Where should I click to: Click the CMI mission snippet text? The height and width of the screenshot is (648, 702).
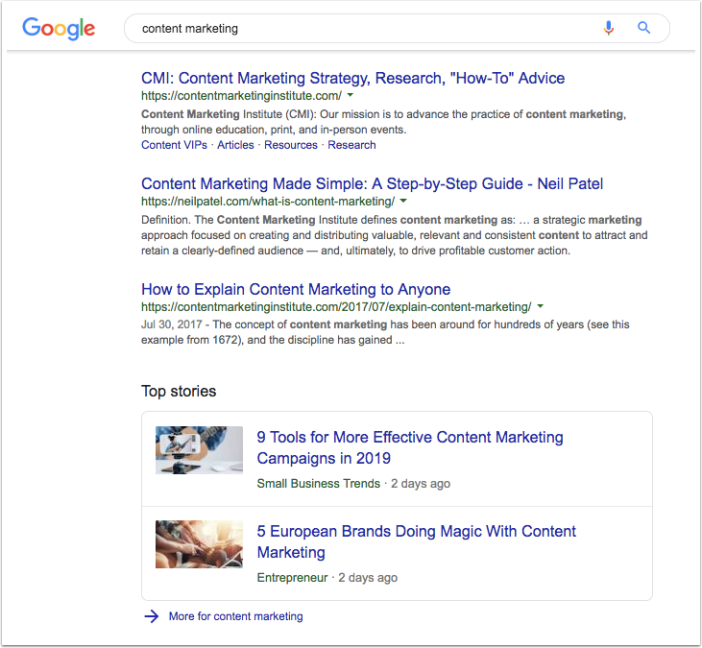click(x=384, y=122)
